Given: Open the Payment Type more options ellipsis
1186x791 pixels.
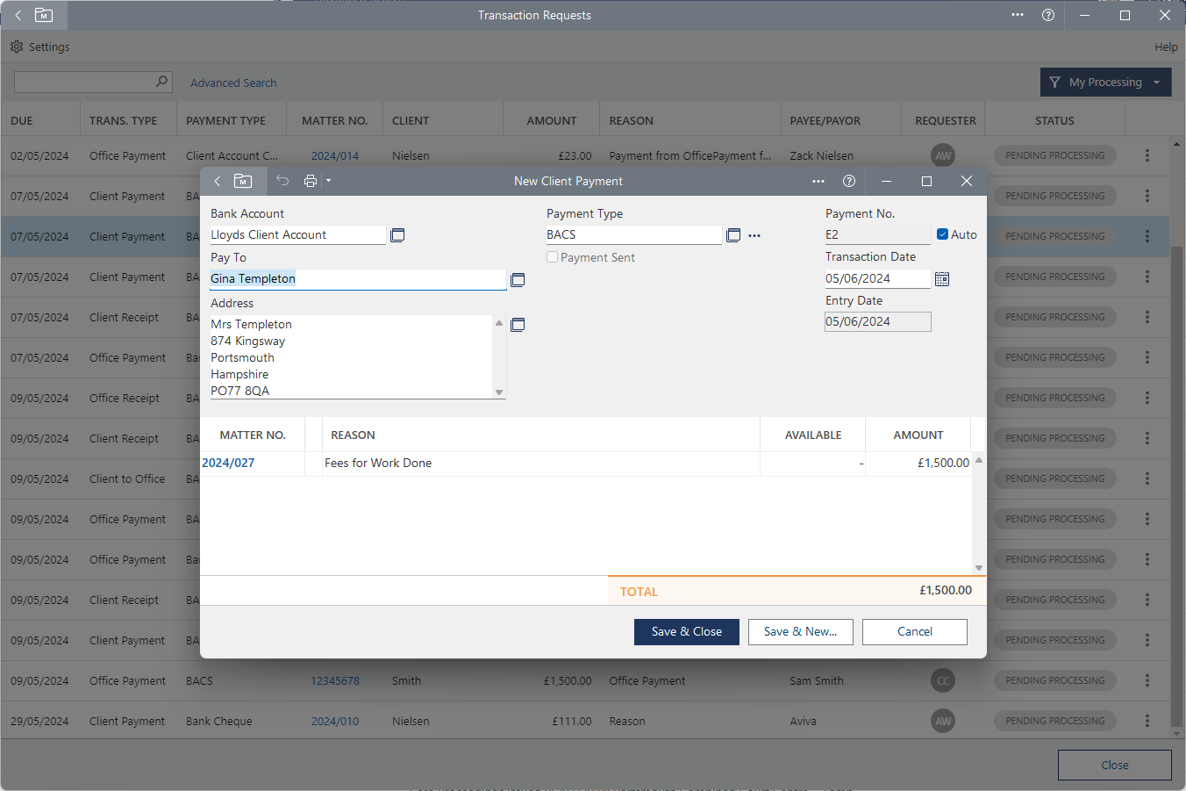Looking at the screenshot, I should coord(754,236).
